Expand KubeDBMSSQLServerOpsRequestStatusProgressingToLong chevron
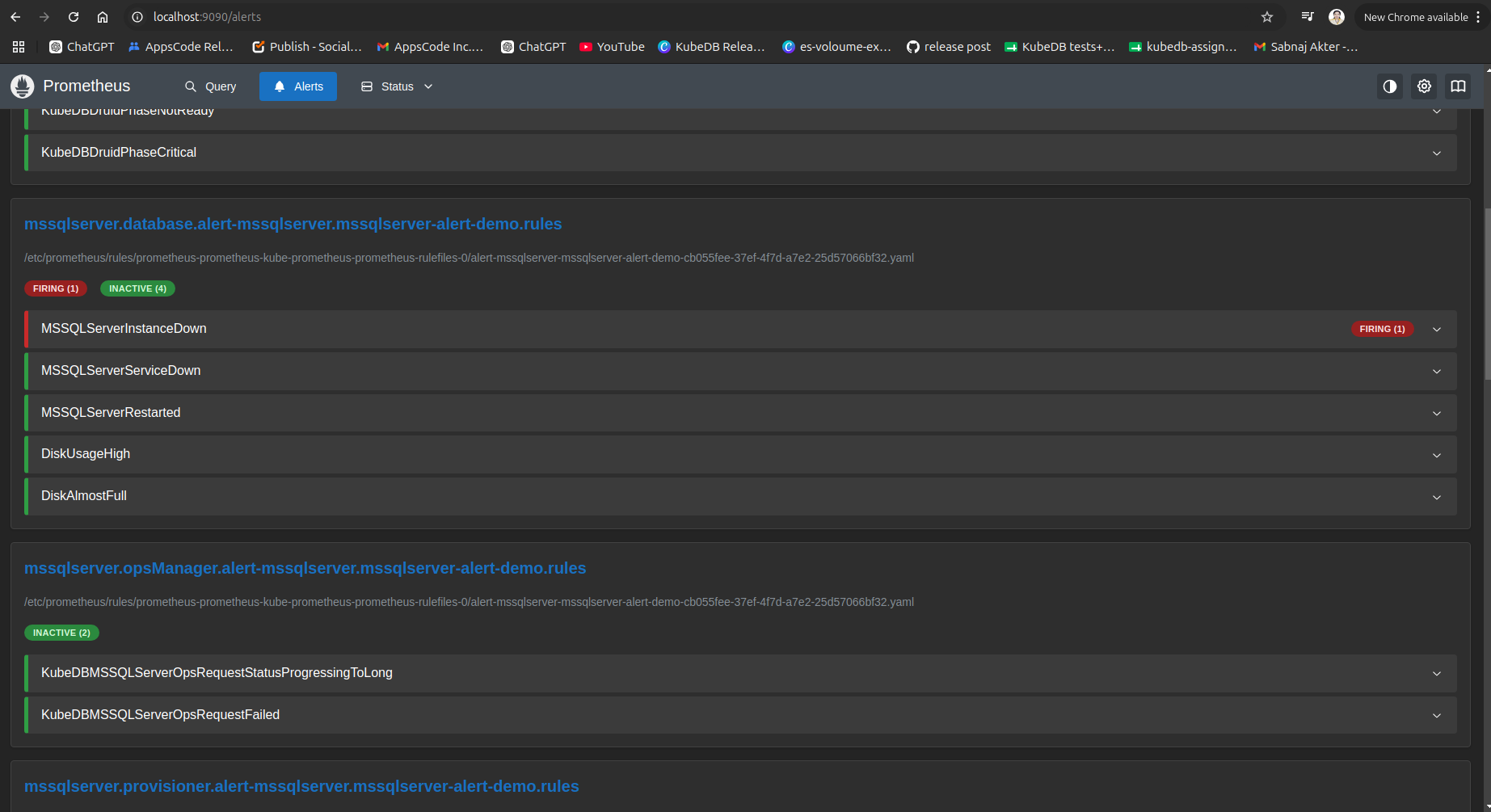This screenshot has height=812, width=1491. coord(1437,674)
